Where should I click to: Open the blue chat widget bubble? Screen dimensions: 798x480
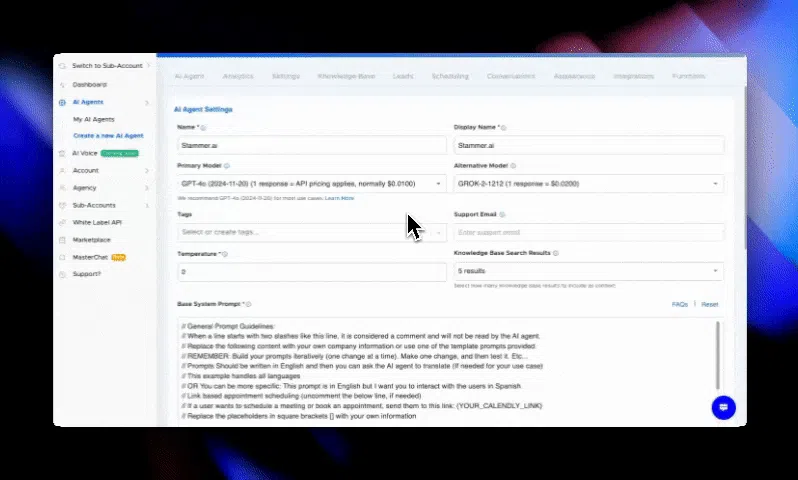pos(723,408)
